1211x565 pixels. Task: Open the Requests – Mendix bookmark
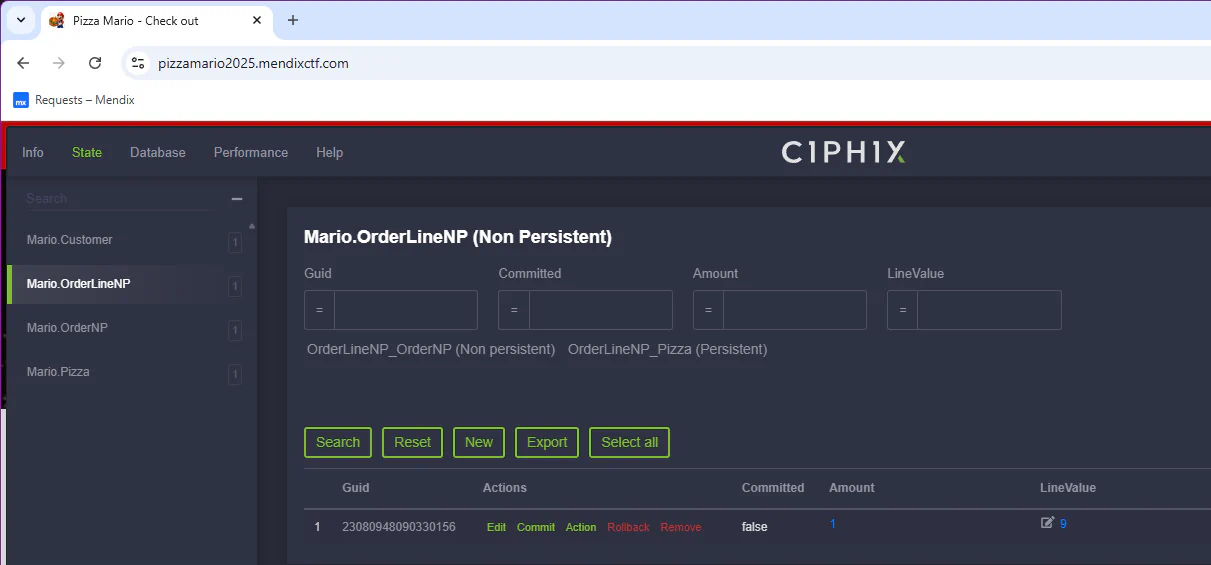pyautogui.click(x=74, y=100)
